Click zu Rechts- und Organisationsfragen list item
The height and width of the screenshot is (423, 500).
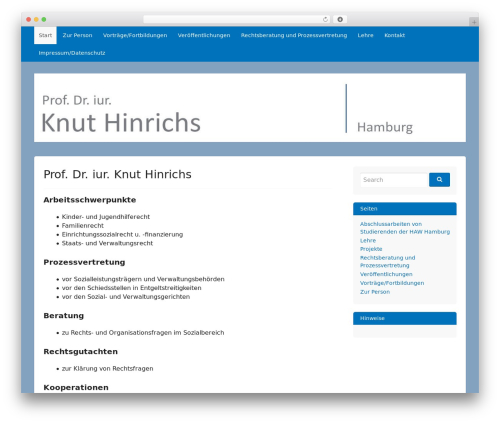pos(143,333)
